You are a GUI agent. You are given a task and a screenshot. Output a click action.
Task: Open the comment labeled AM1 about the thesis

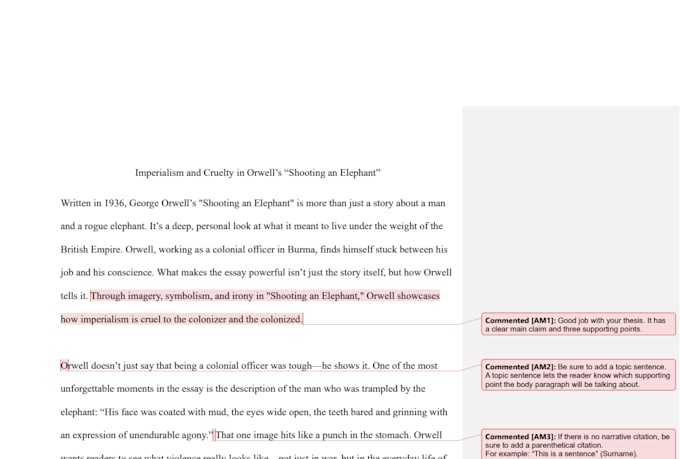pyautogui.click(x=578, y=324)
